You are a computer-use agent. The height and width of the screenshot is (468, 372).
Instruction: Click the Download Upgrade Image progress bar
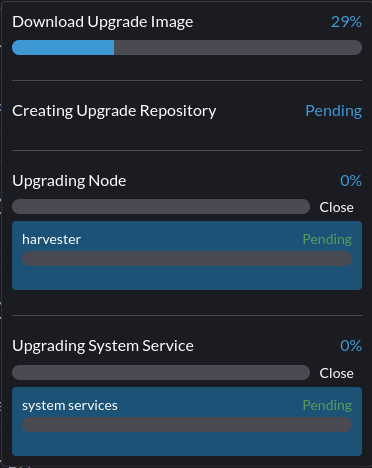coord(187,47)
